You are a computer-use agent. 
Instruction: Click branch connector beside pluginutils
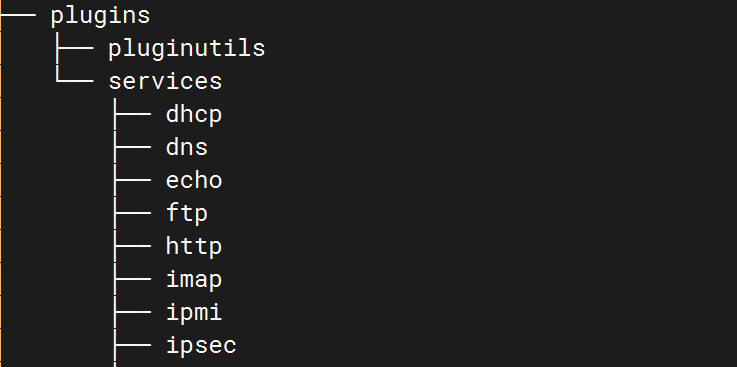74,48
